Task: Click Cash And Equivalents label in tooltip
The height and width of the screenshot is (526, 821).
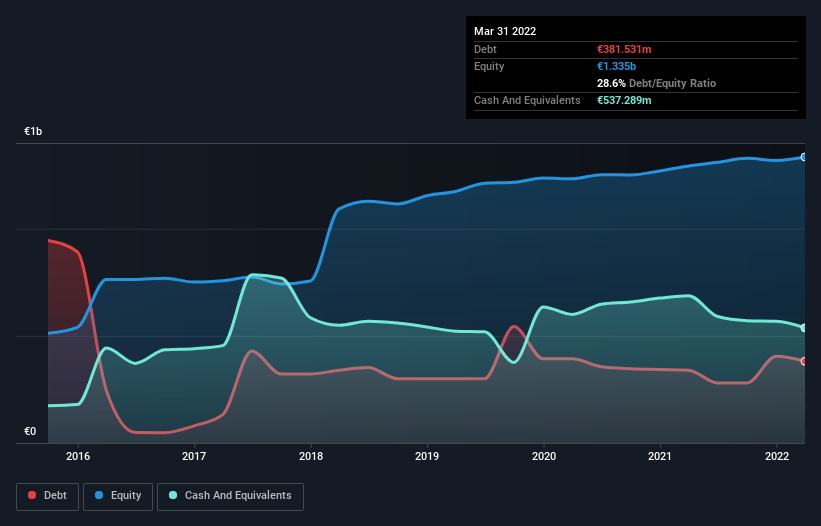Action: [527, 100]
